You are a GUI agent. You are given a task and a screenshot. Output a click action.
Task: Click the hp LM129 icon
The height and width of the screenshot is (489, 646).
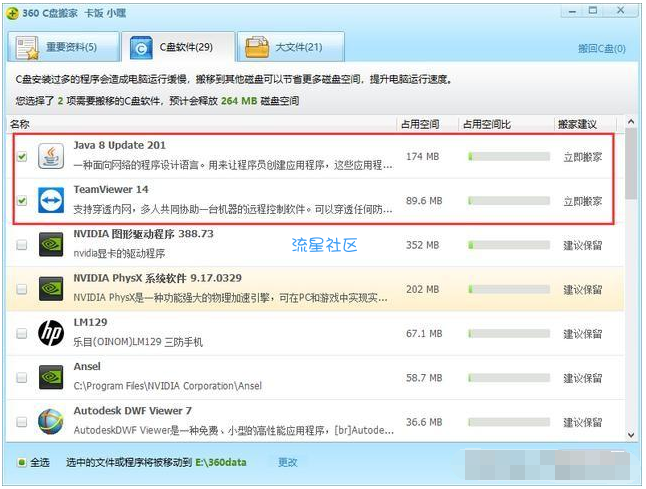(51, 333)
